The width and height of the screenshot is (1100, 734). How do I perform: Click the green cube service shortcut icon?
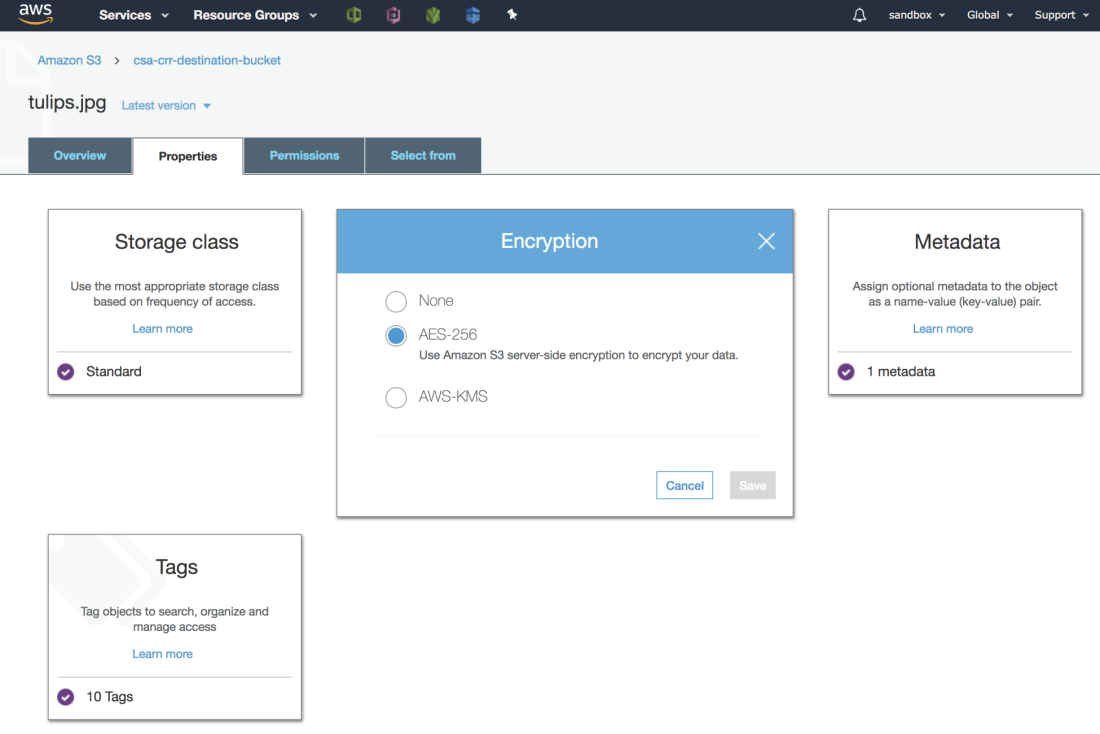pyautogui.click(x=353, y=15)
